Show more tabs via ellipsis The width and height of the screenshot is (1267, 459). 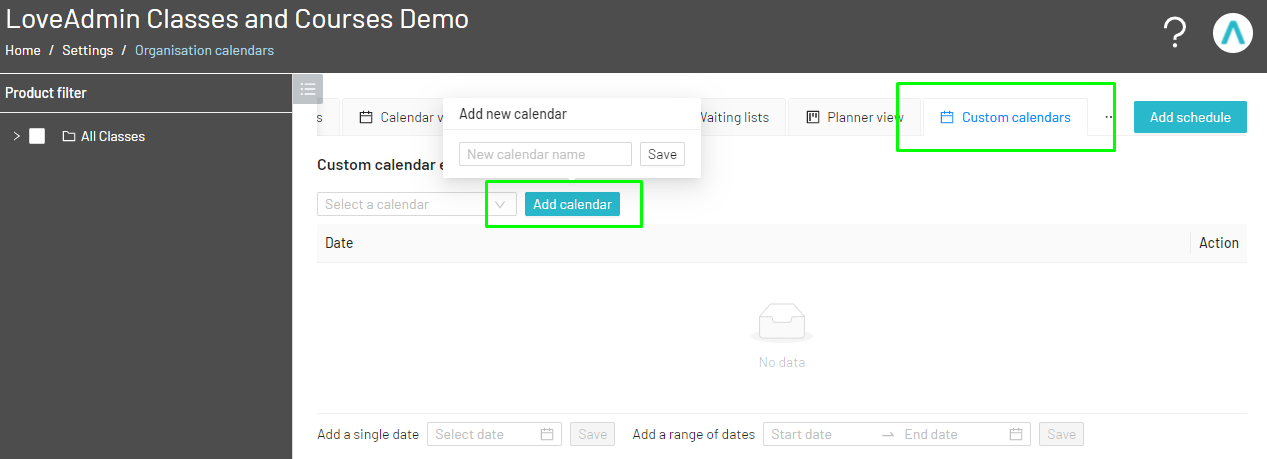tap(1108, 117)
